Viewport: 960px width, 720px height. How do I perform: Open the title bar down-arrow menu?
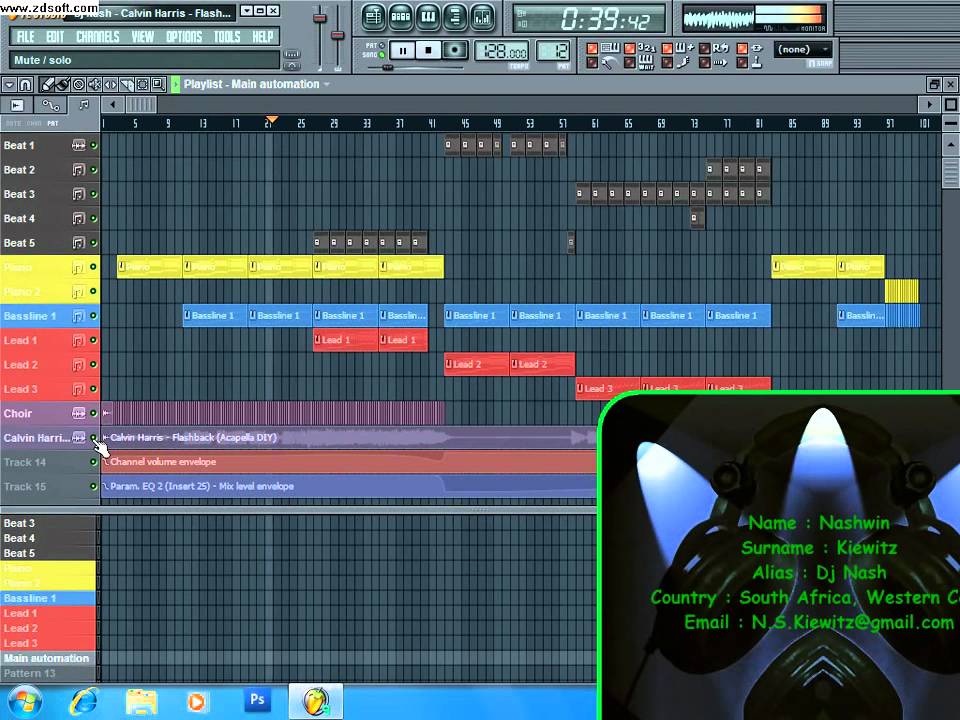(x=247, y=11)
